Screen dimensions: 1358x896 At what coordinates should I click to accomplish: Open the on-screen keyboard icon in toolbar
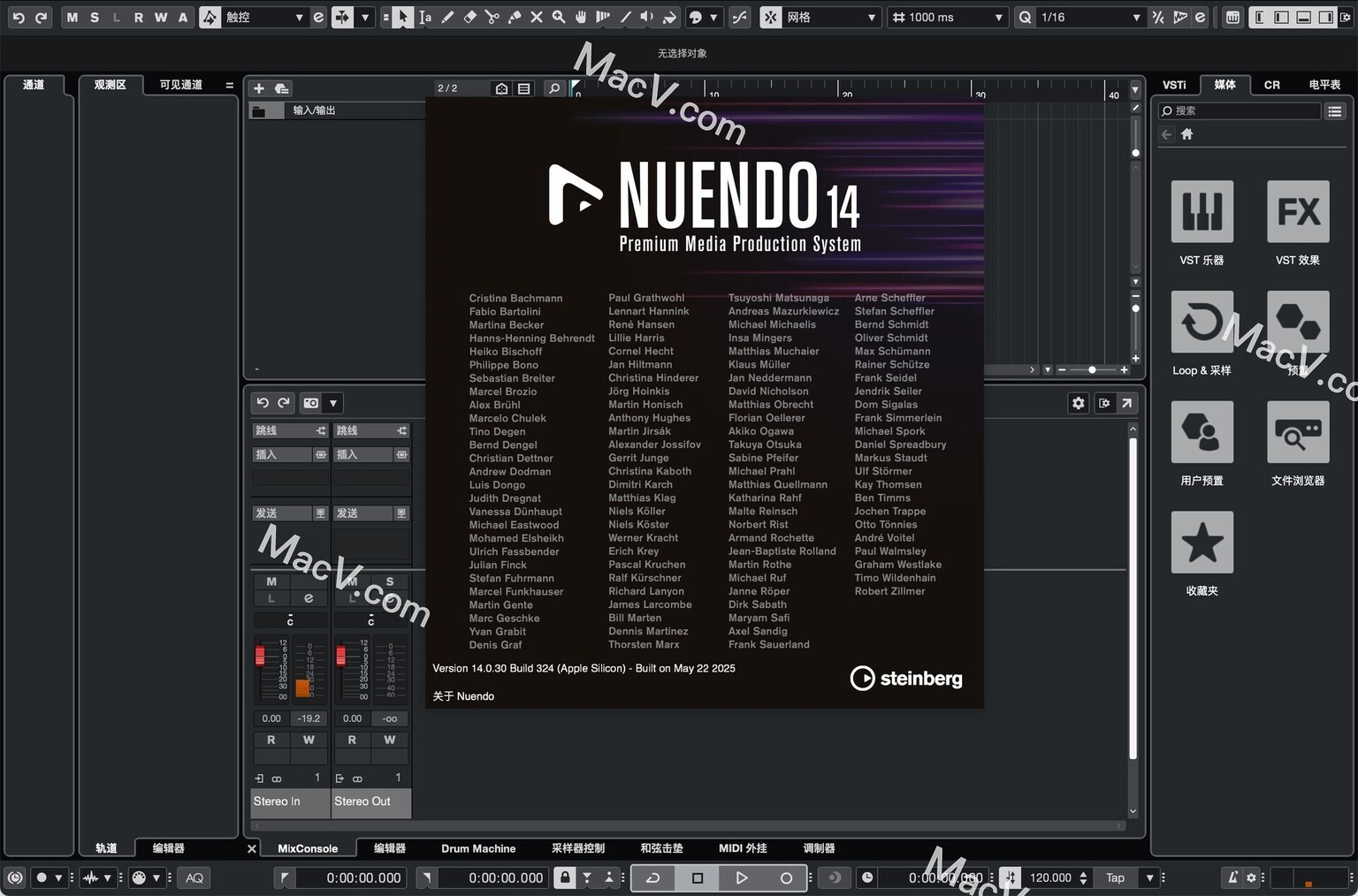tap(1232, 17)
